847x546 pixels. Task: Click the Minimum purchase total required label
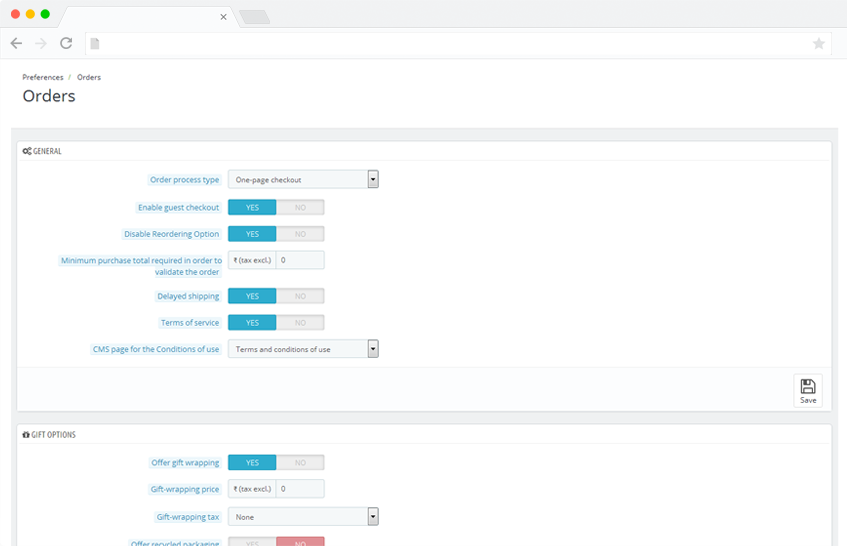tap(140, 266)
